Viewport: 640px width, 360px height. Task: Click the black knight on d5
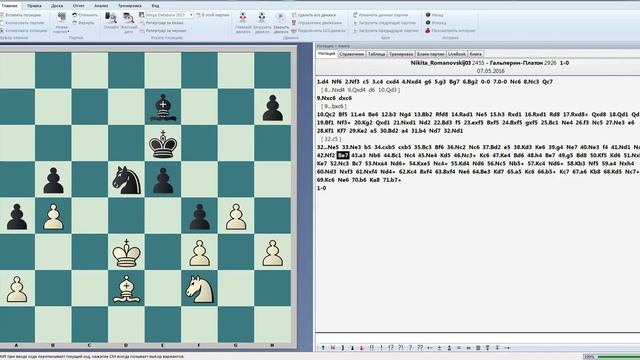(x=127, y=180)
